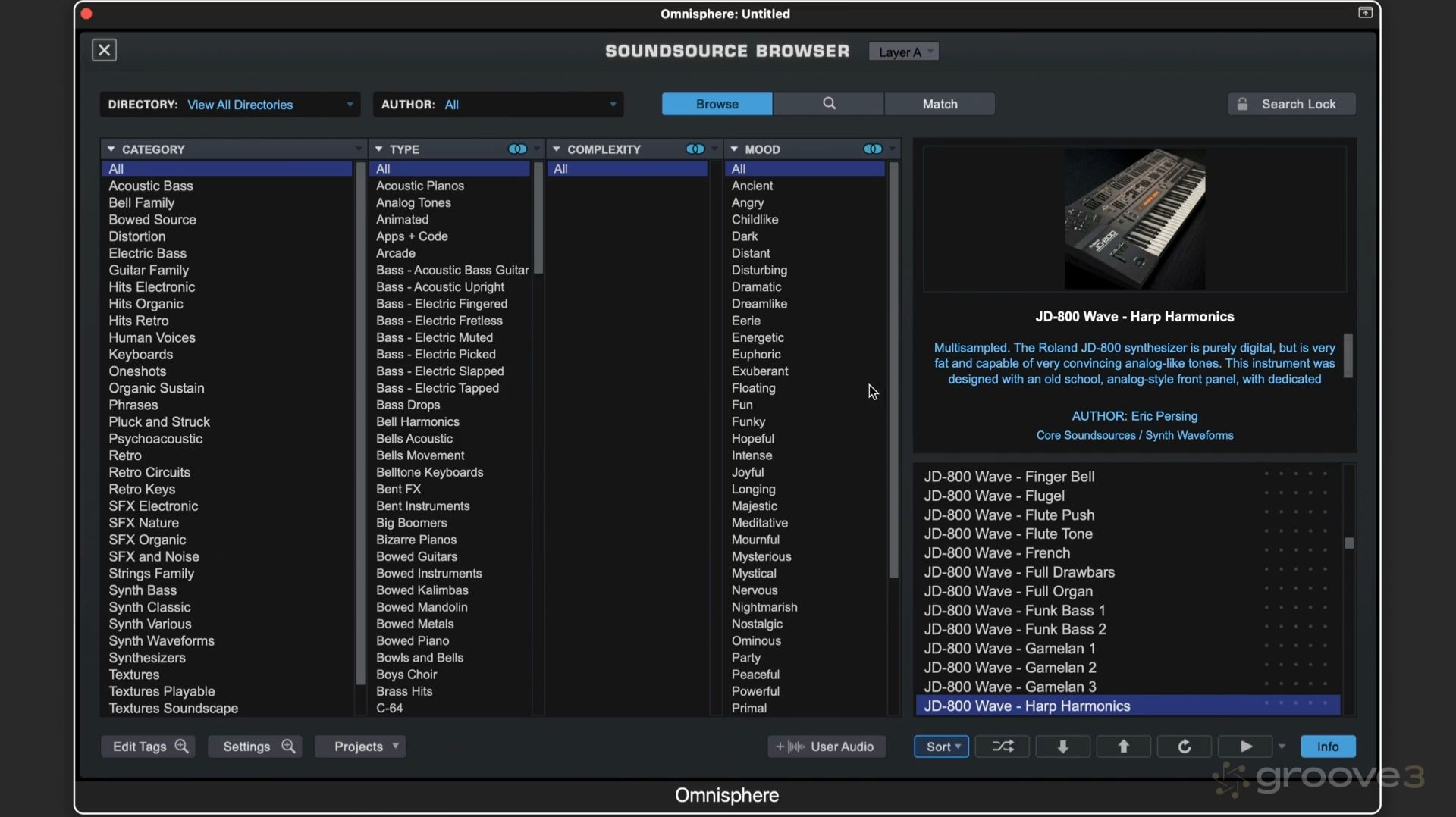Open the Mood column options arrow

coord(893,149)
